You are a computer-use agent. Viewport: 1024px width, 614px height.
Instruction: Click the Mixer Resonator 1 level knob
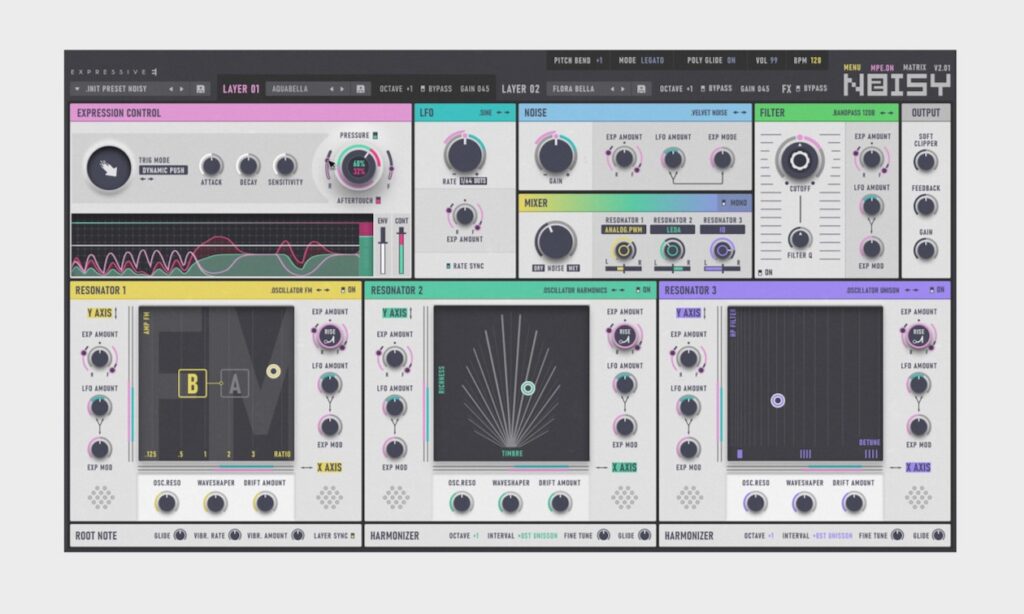pos(623,250)
